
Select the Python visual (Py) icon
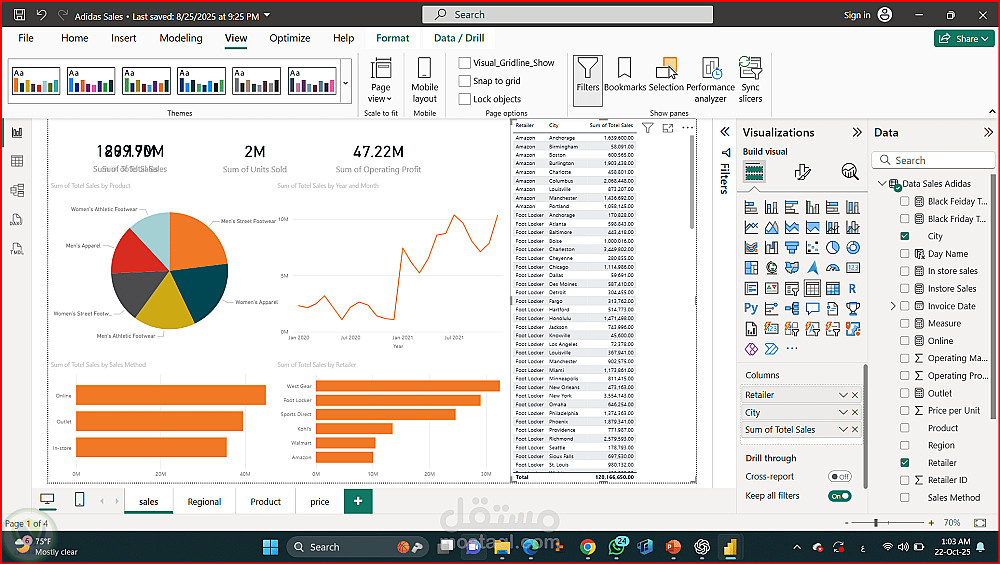(x=751, y=308)
